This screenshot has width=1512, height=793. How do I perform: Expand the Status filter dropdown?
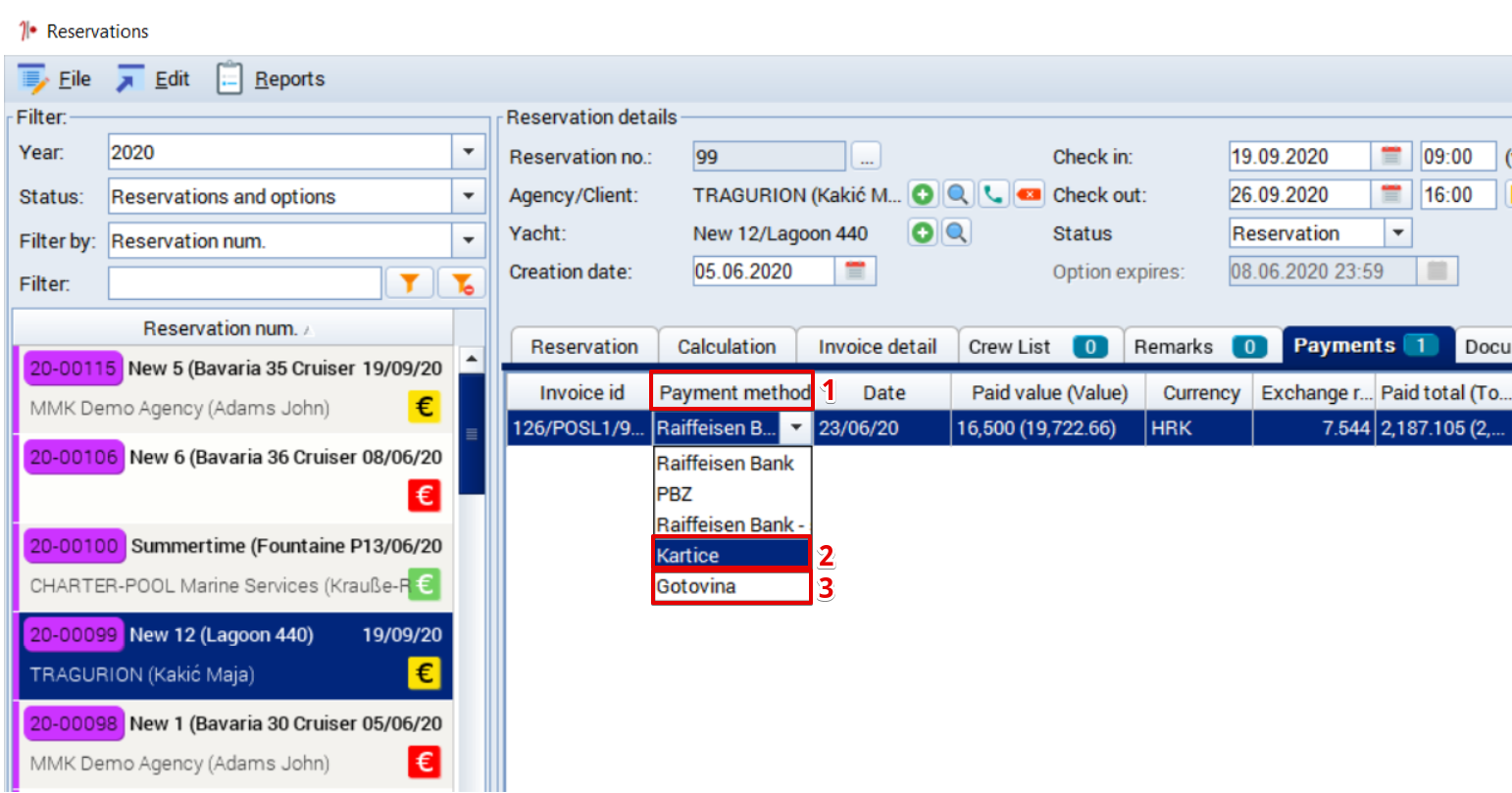pos(468,196)
